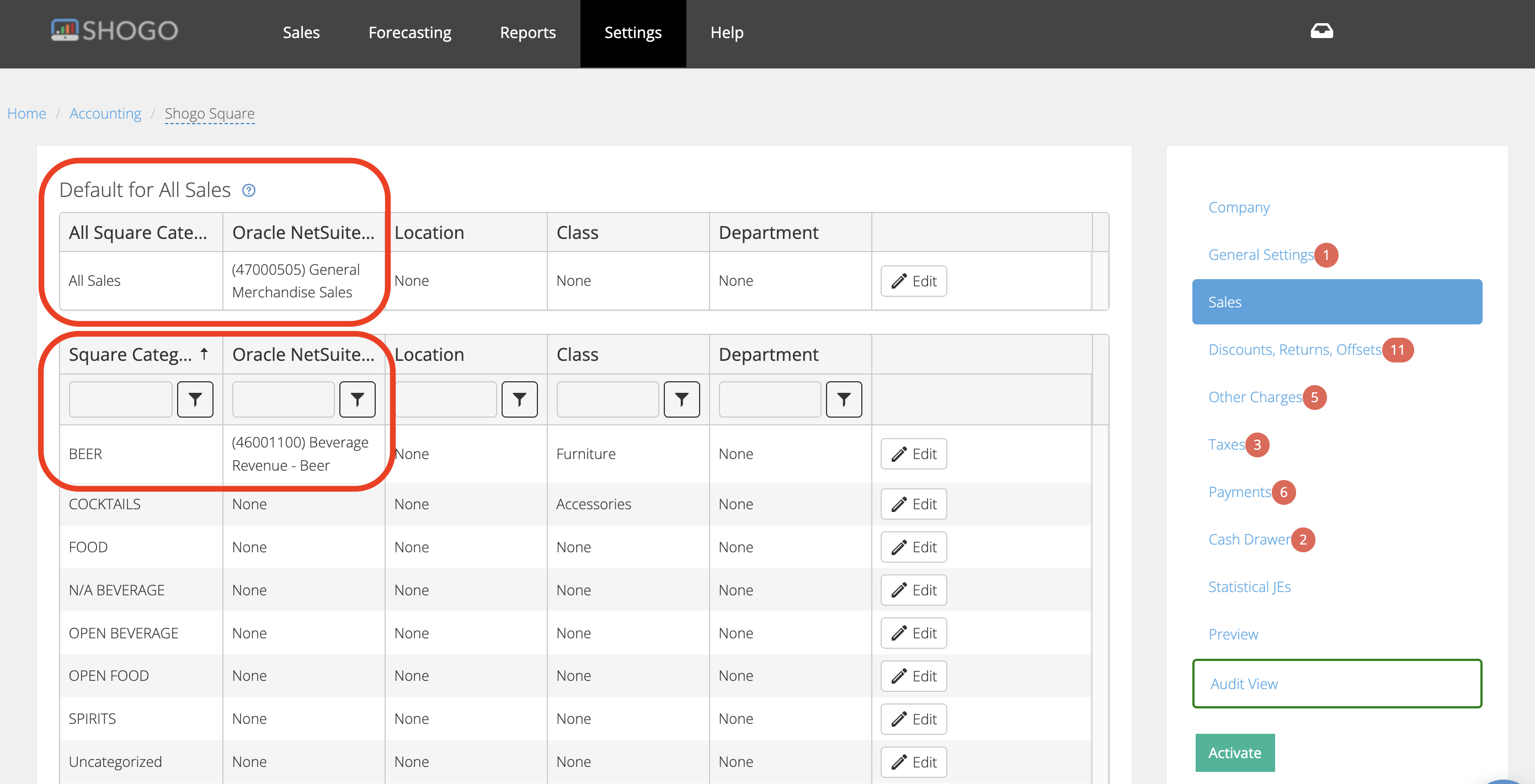Click the Payments badge showing 6
1535x784 pixels.
coord(1283,492)
